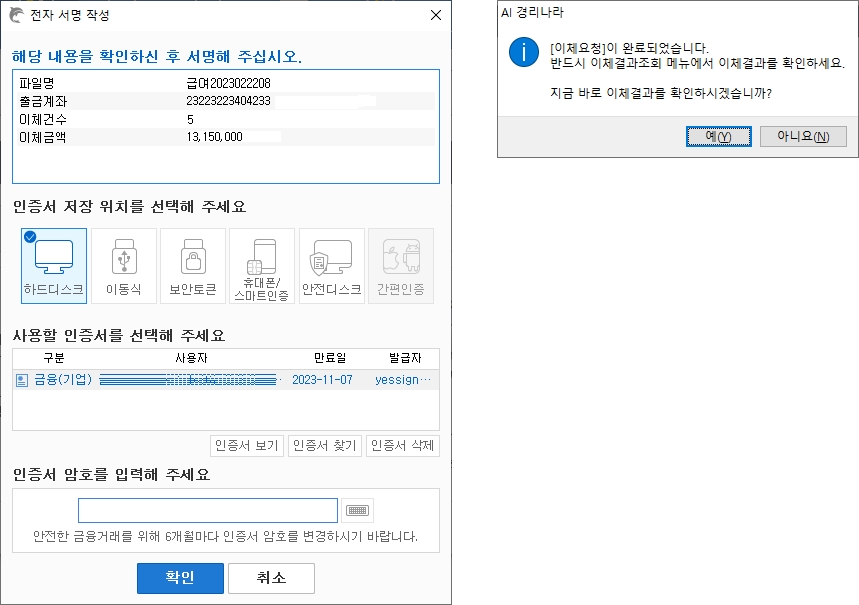This screenshot has height=605, width=859.
Task: Choose the 이동식 USB storage icon
Action: (124, 266)
